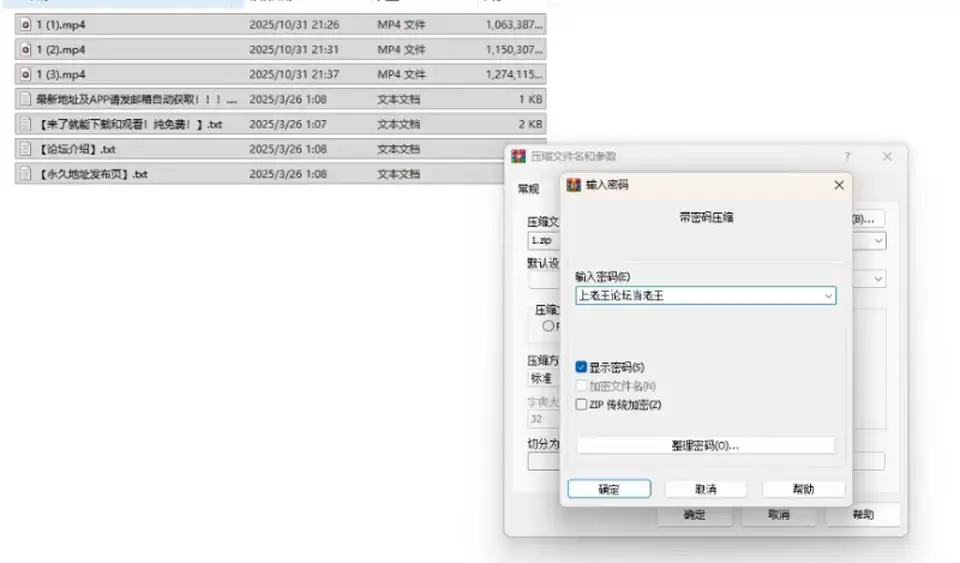Screen dimensions: 960x563
Task: Select the file name 1 (2).mp4
Action: [x=61, y=50]
